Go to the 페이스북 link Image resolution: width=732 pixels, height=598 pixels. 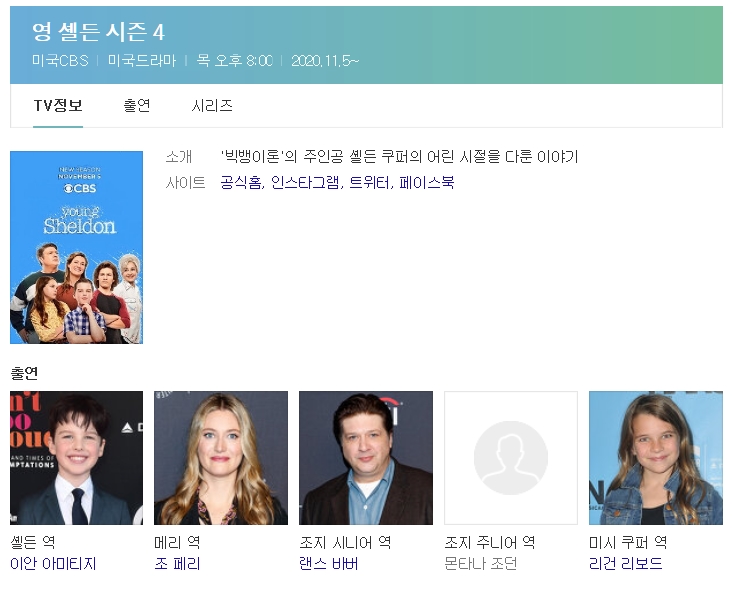pyautogui.click(x=426, y=183)
